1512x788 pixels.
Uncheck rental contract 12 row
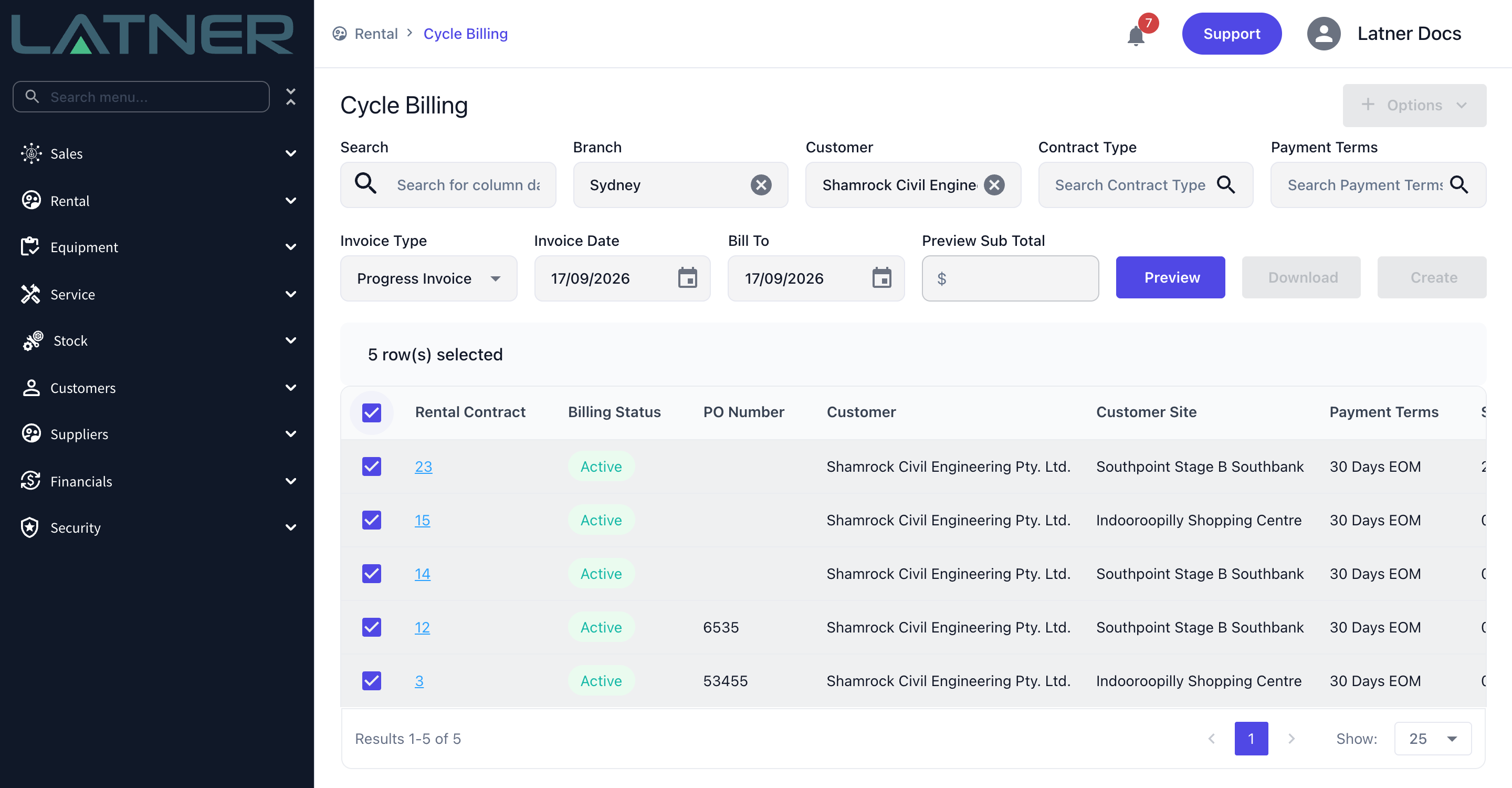[372, 627]
